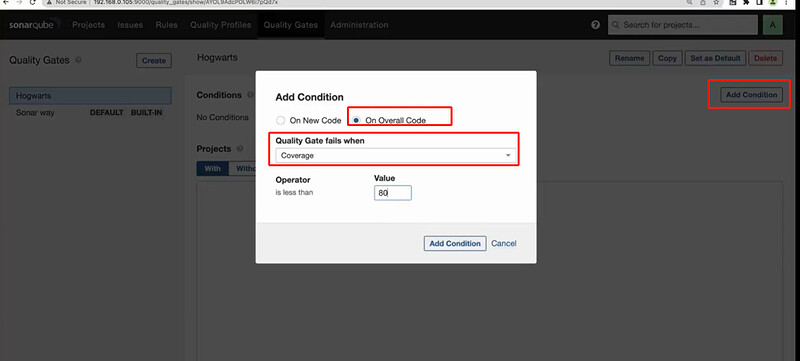Click the SonarQube logo
This screenshot has width=800, height=361.
pyautogui.click(x=35, y=24)
